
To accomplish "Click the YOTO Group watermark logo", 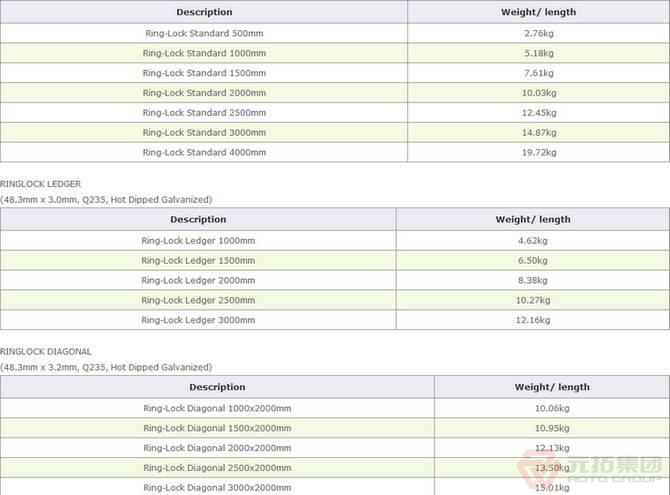I will [602, 470].
